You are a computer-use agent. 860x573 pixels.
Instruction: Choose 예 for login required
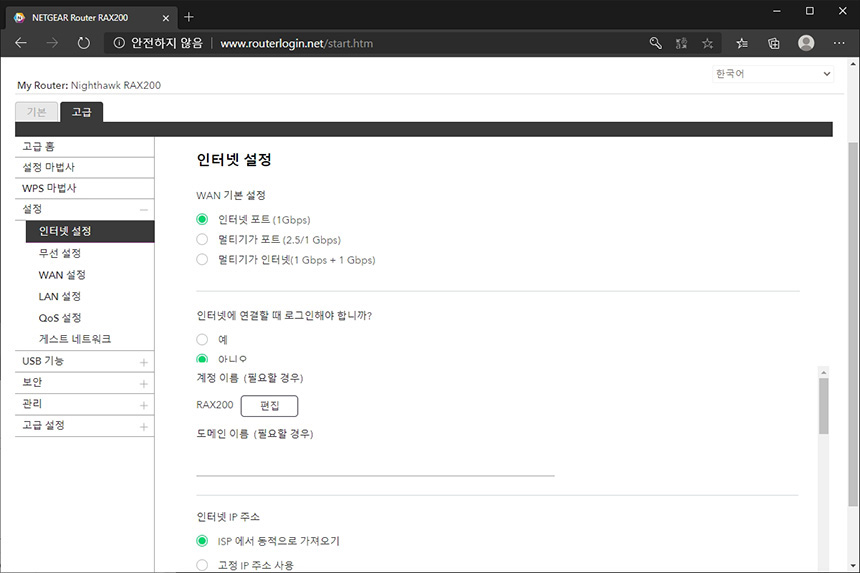click(x=202, y=339)
